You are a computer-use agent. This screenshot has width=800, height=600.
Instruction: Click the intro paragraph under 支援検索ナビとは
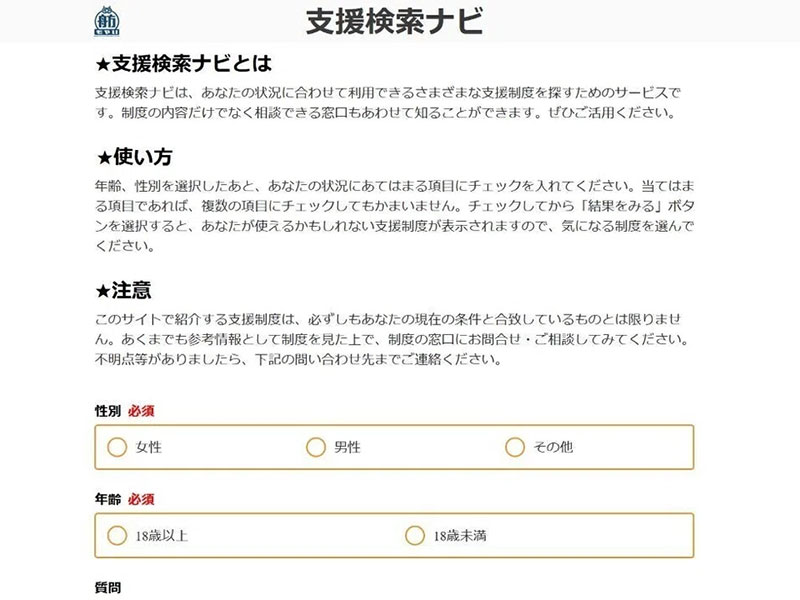[x=390, y=102]
